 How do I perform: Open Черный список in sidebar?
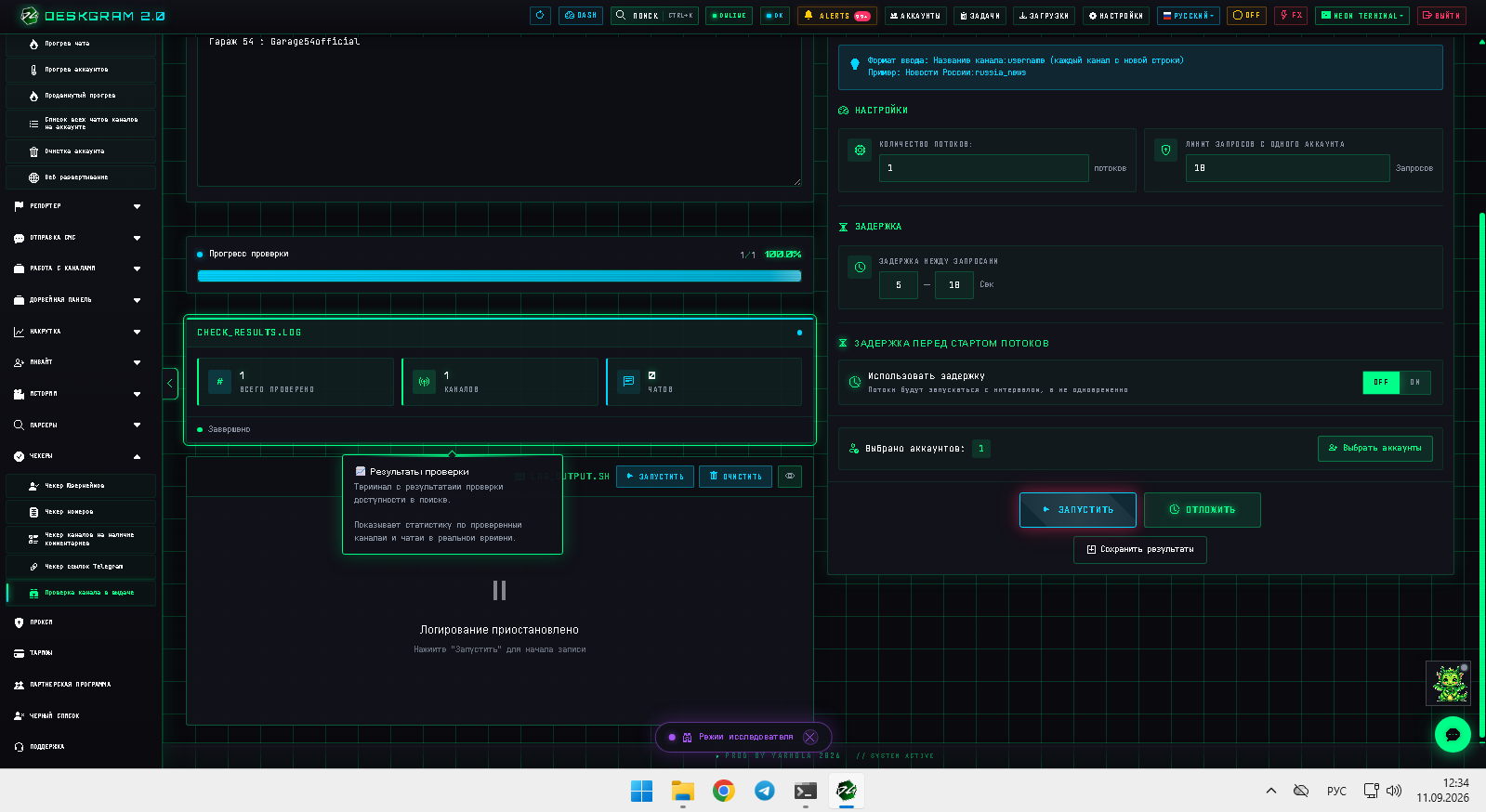[x=80, y=715]
